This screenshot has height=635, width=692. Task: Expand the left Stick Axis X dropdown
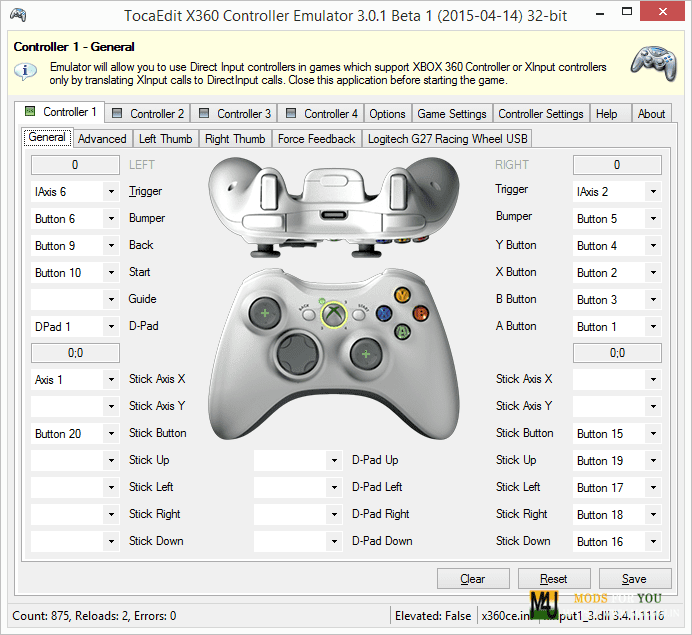tap(111, 379)
